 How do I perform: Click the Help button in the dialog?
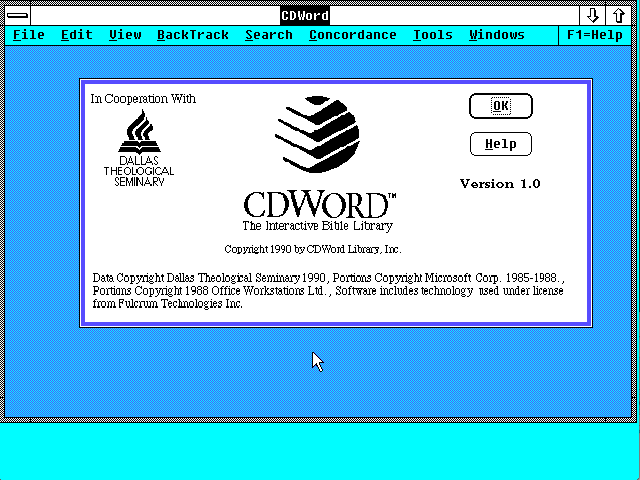click(x=501, y=144)
